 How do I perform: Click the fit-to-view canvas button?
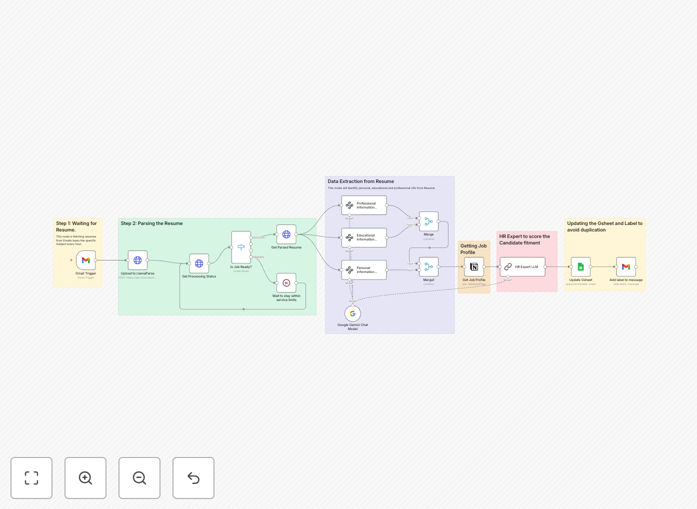[32, 478]
